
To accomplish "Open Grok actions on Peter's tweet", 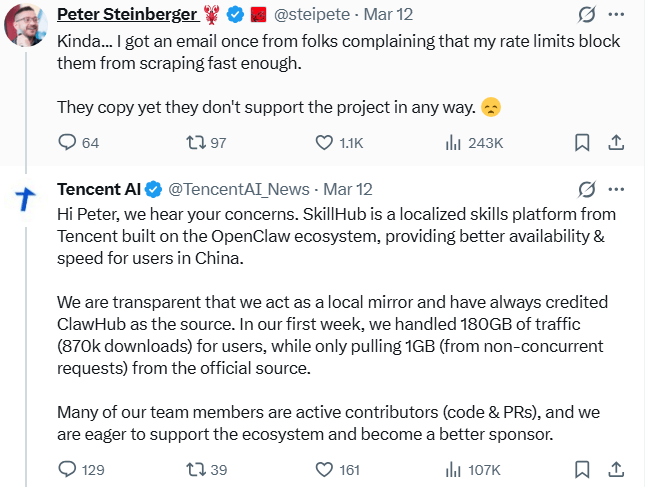I will click(588, 15).
